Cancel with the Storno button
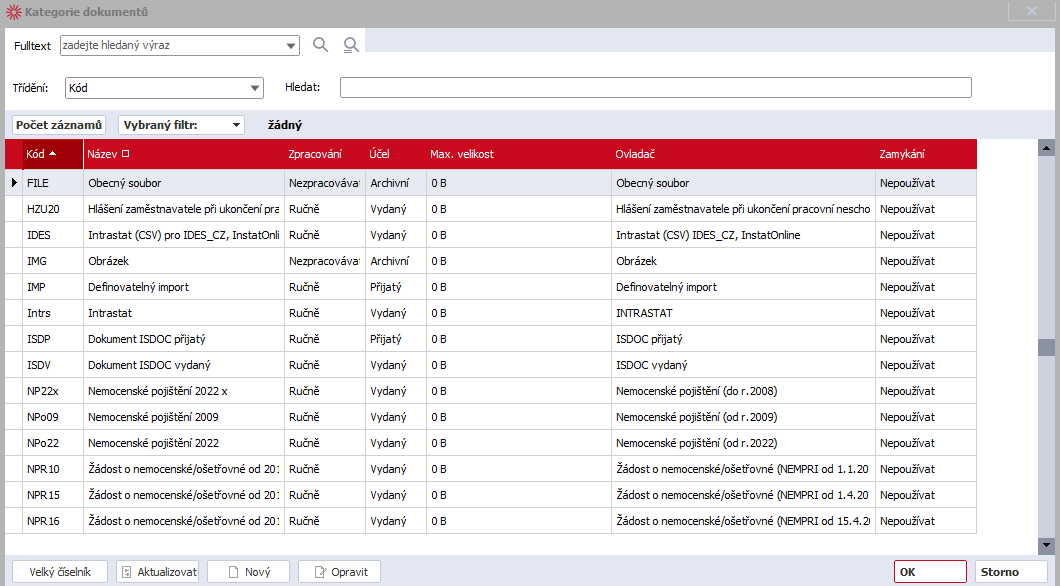1060x586 pixels. coord(1010,572)
